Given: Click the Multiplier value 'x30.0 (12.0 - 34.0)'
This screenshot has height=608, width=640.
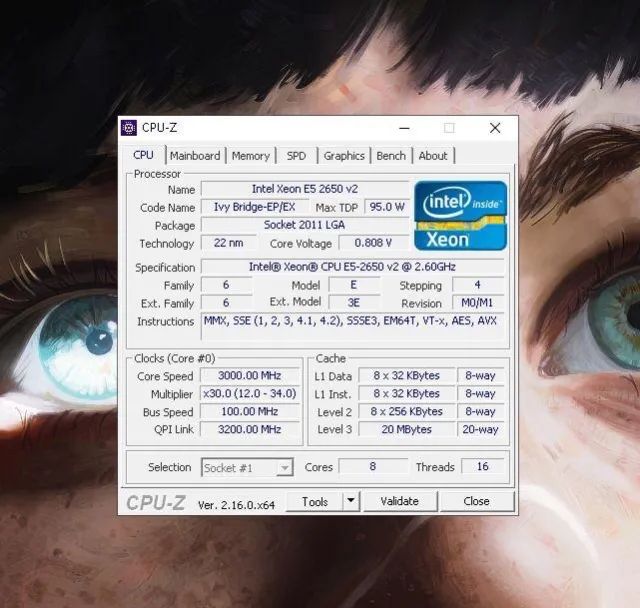Looking at the screenshot, I should click(x=250, y=393).
